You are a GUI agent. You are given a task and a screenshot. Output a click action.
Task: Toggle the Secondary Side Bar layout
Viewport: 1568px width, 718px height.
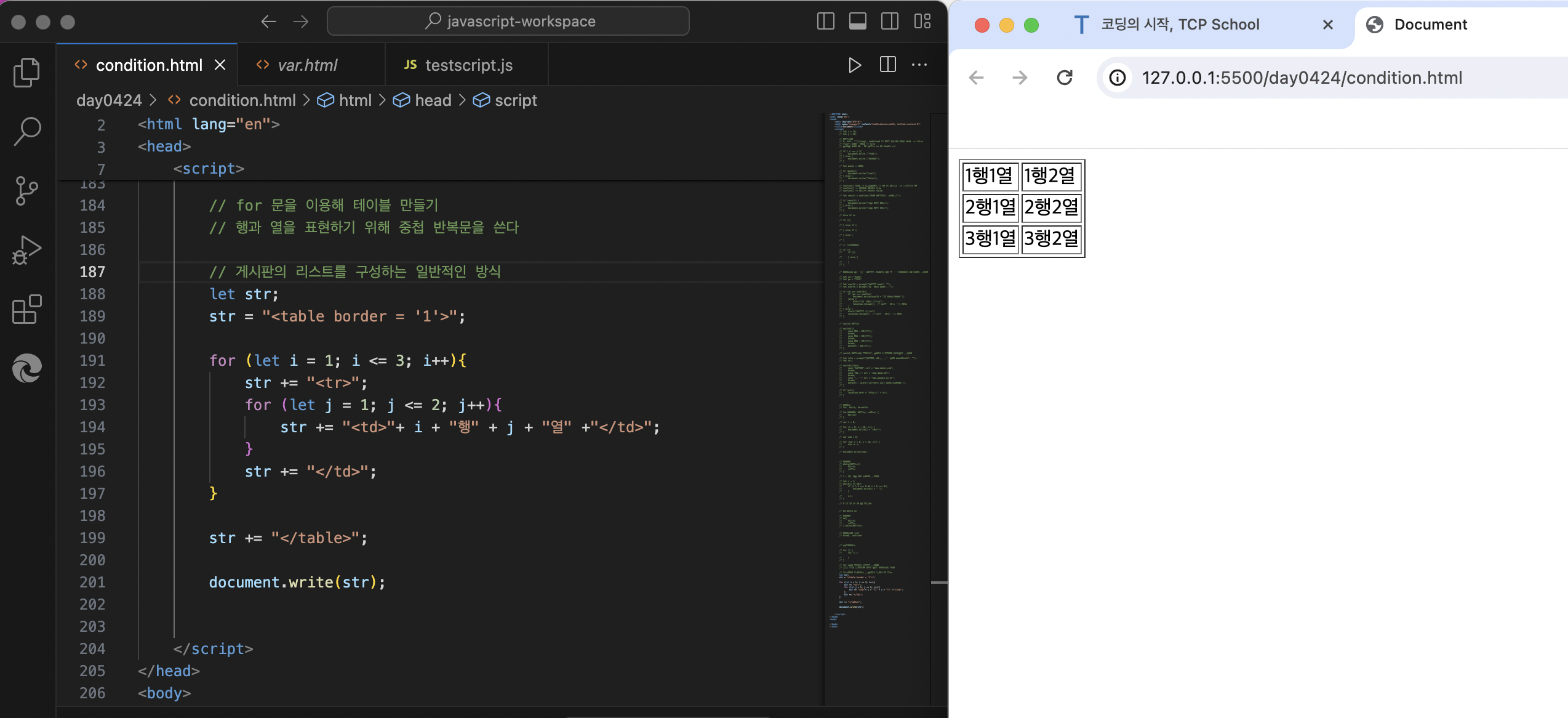pos(889,22)
